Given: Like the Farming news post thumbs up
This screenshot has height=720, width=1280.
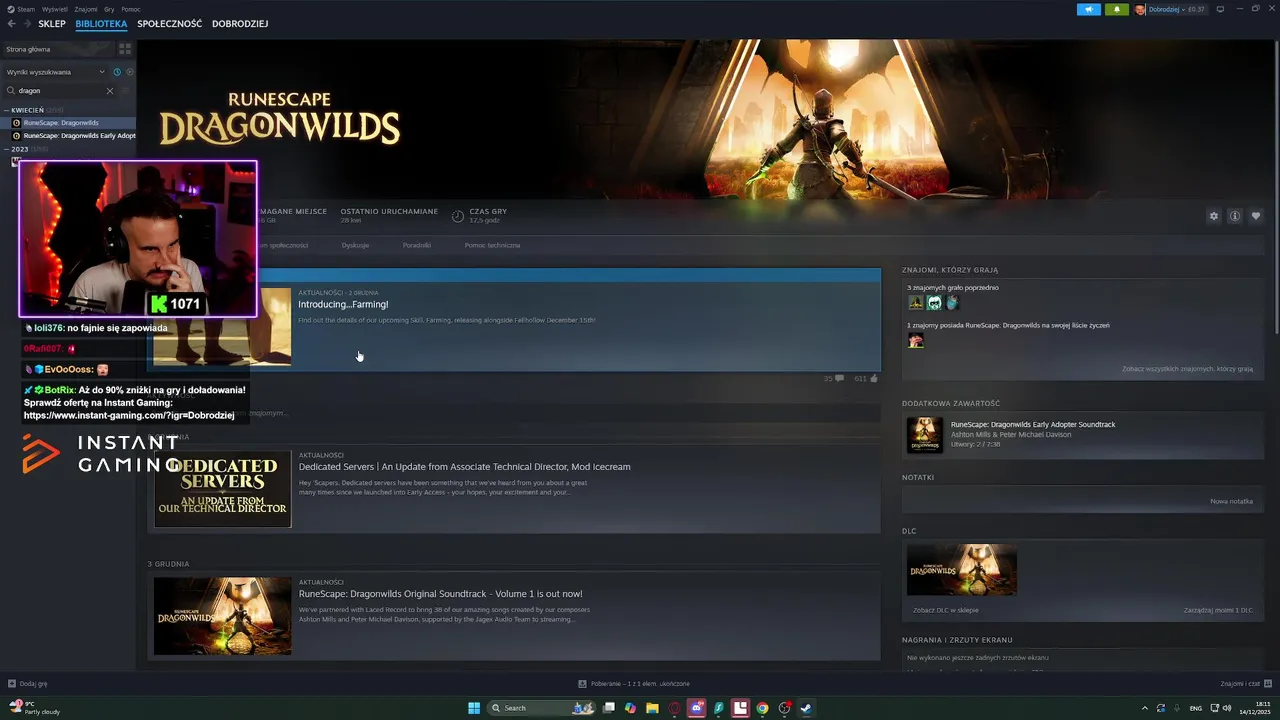Looking at the screenshot, I should click(866, 379).
